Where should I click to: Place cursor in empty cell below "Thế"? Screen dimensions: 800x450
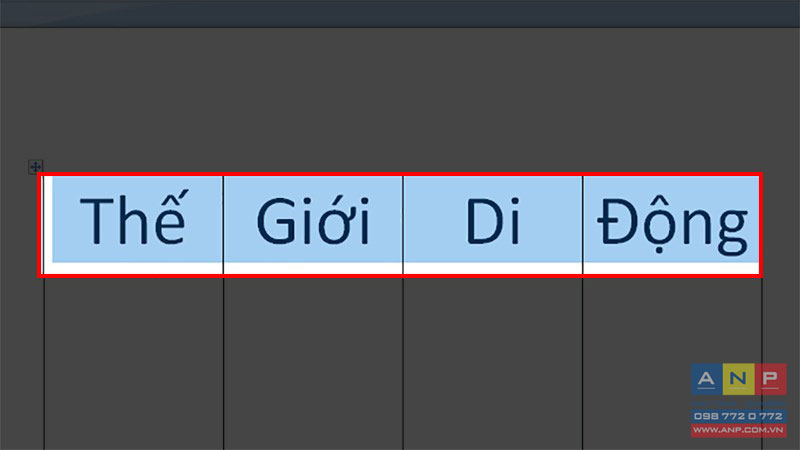pos(134,364)
